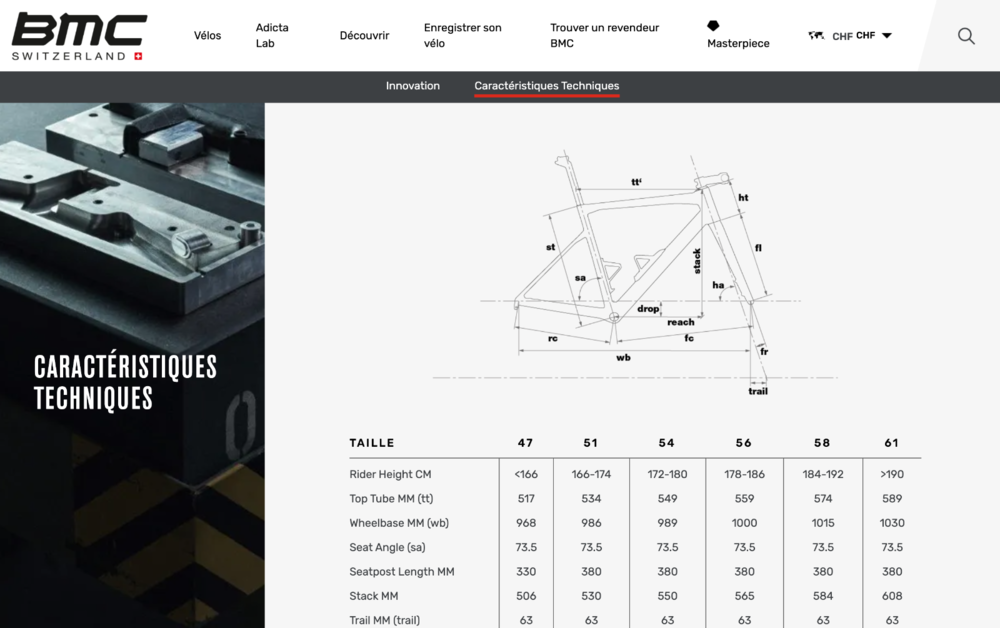This screenshot has height=628, width=1000.
Task: Click the Rider Height CM row label
Action: pyautogui.click(x=390, y=474)
